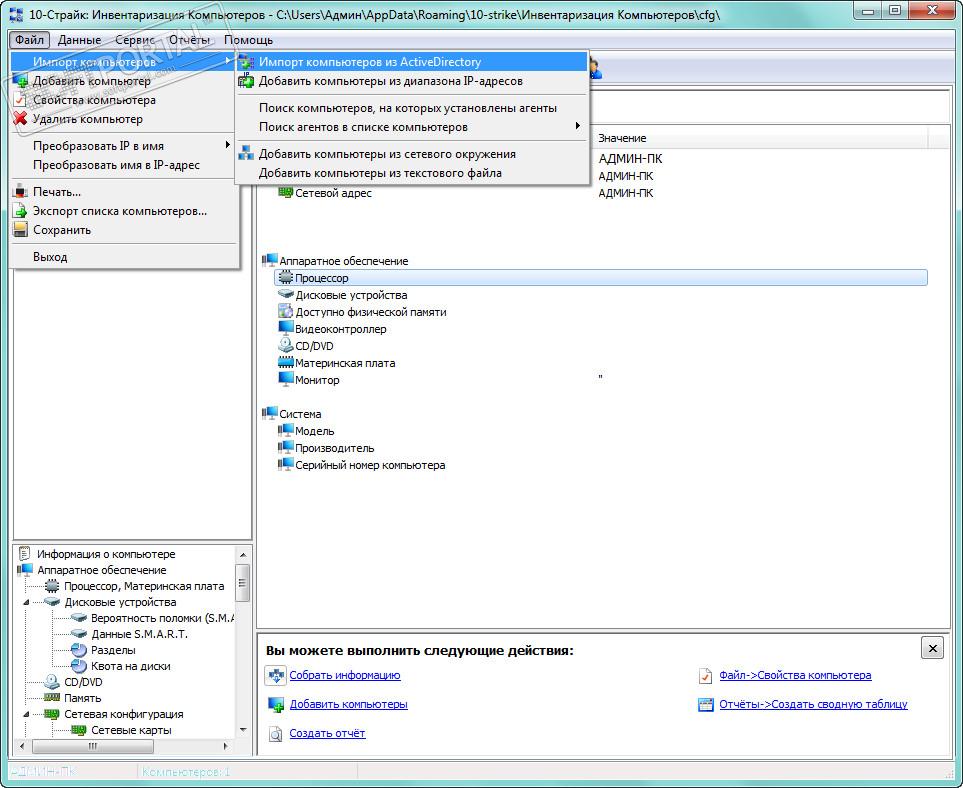Click tree horizontal scroll right arrow
The height and width of the screenshot is (788, 963).
pyautogui.click(x=226, y=746)
